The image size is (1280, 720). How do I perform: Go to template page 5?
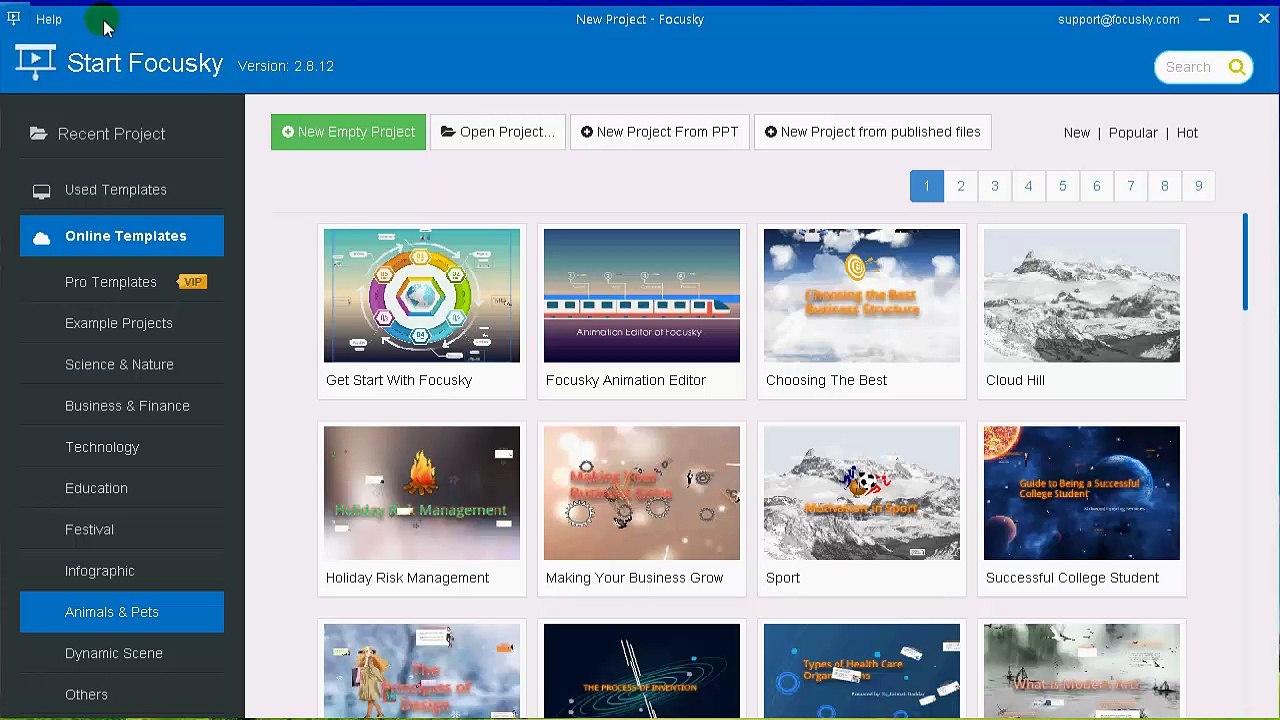point(1063,186)
